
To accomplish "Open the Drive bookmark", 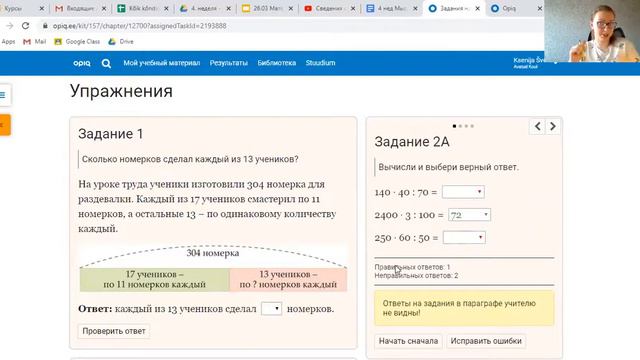I will coord(121,42).
